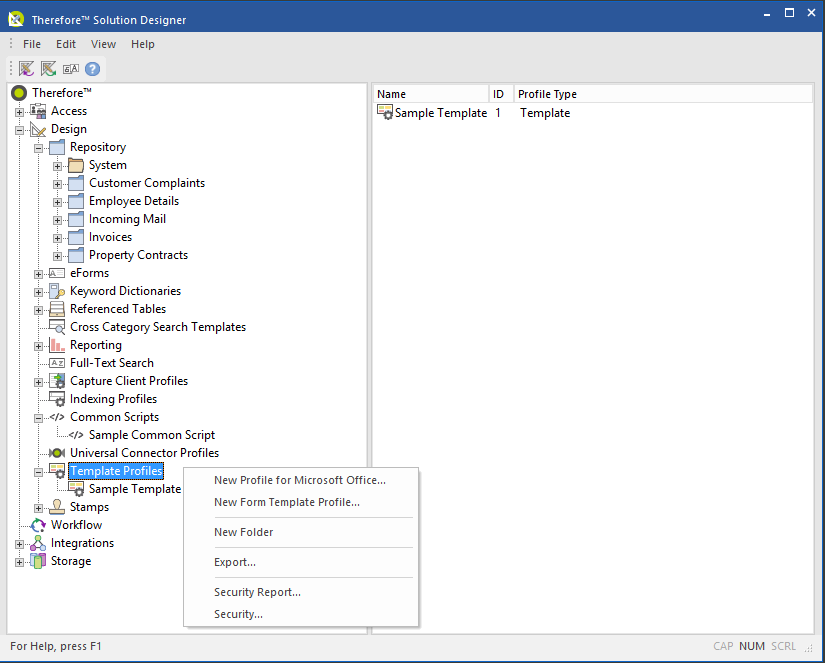
Task: Click the Help question mark toolbar icon
Action: point(92,68)
